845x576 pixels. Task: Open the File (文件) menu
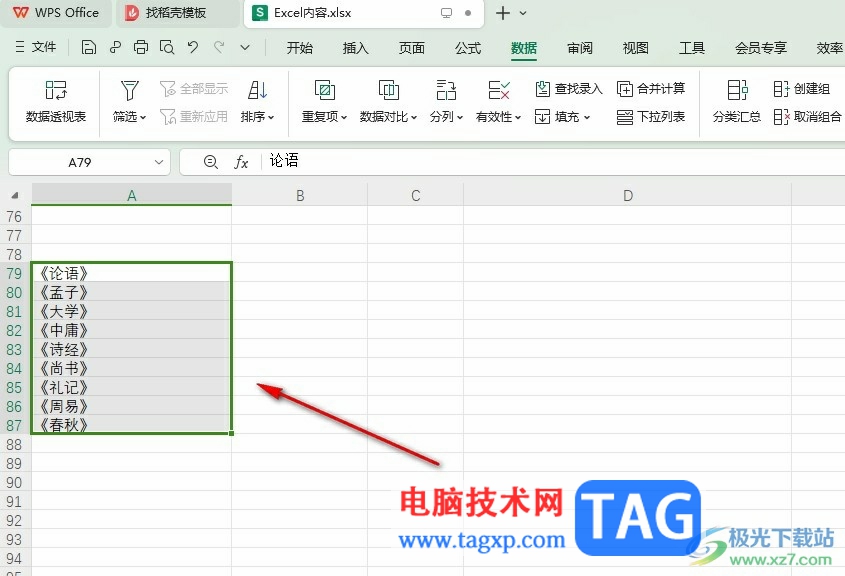[36, 47]
